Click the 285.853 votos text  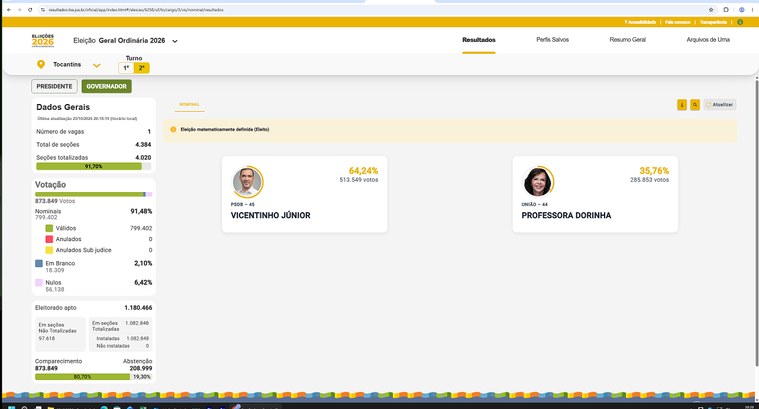coord(649,180)
